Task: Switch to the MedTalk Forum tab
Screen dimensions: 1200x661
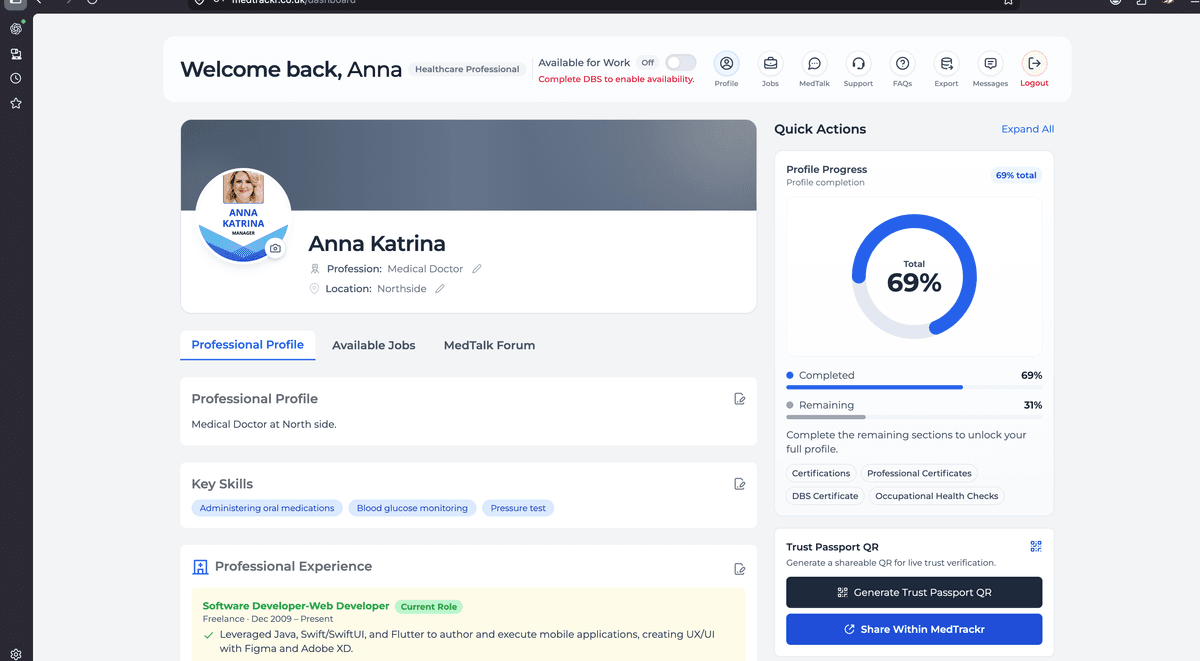Action: [489, 345]
